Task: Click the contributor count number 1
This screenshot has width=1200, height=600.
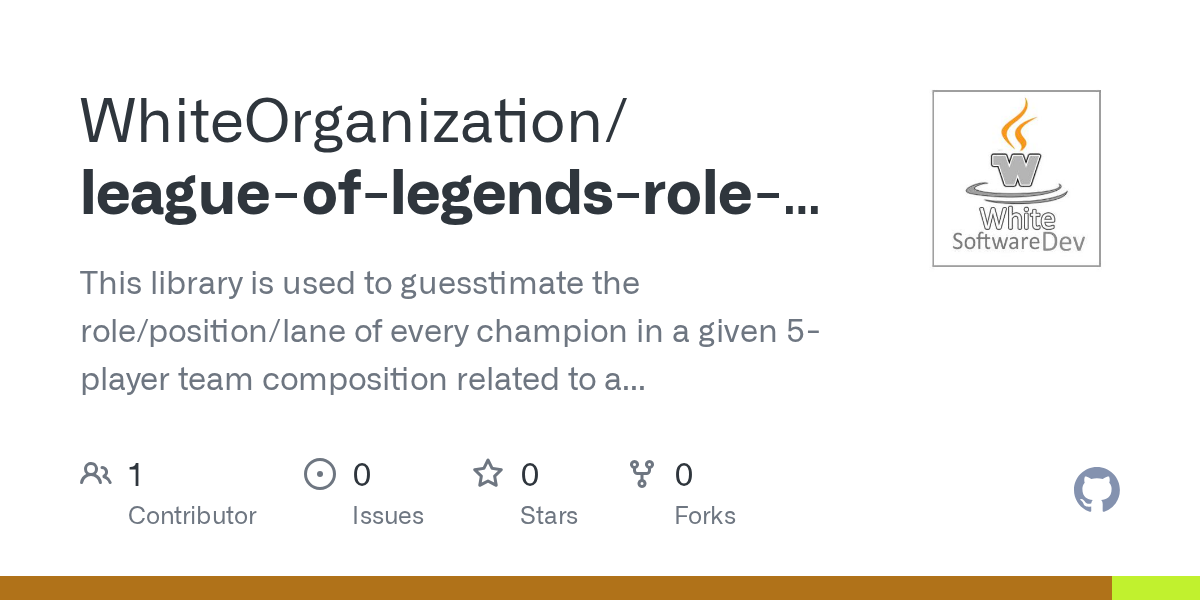Action: coord(135,474)
